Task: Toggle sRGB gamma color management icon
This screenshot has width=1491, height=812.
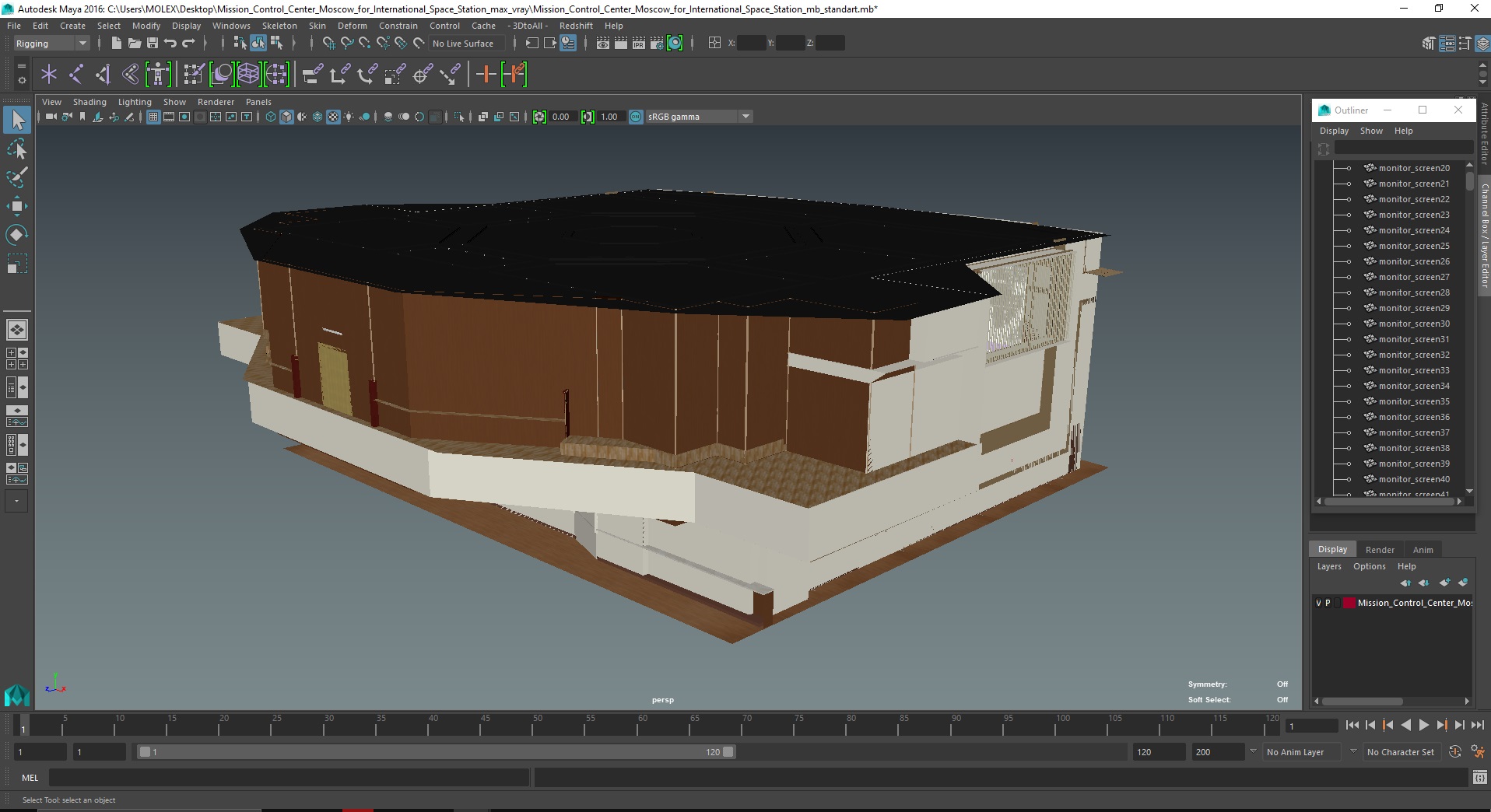Action: tap(636, 117)
